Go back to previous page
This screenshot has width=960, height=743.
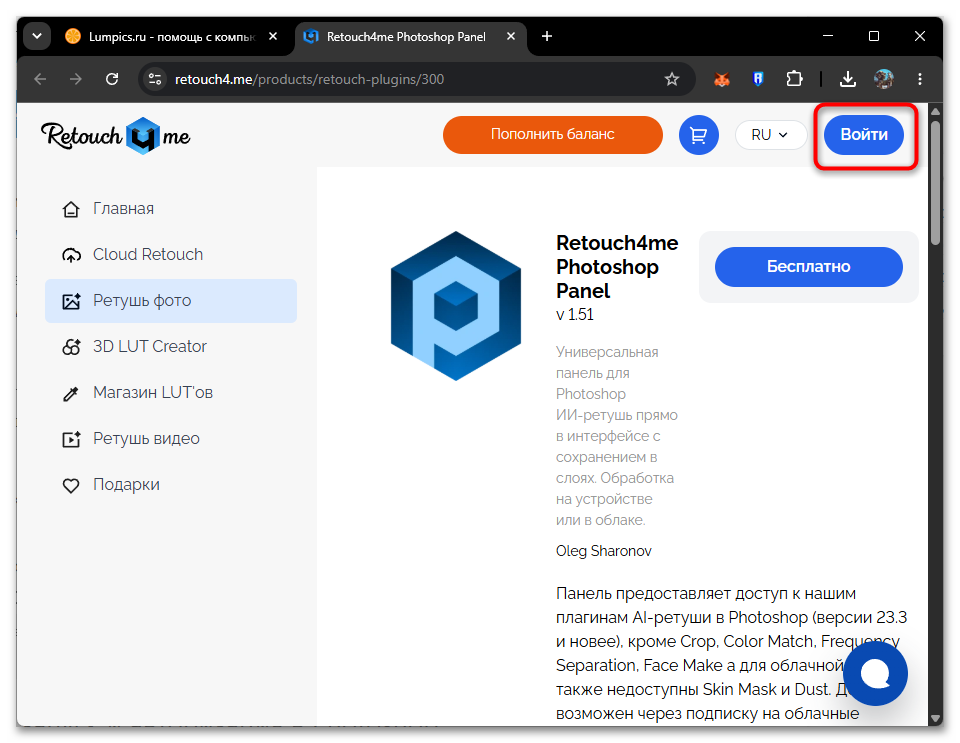point(40,79)
